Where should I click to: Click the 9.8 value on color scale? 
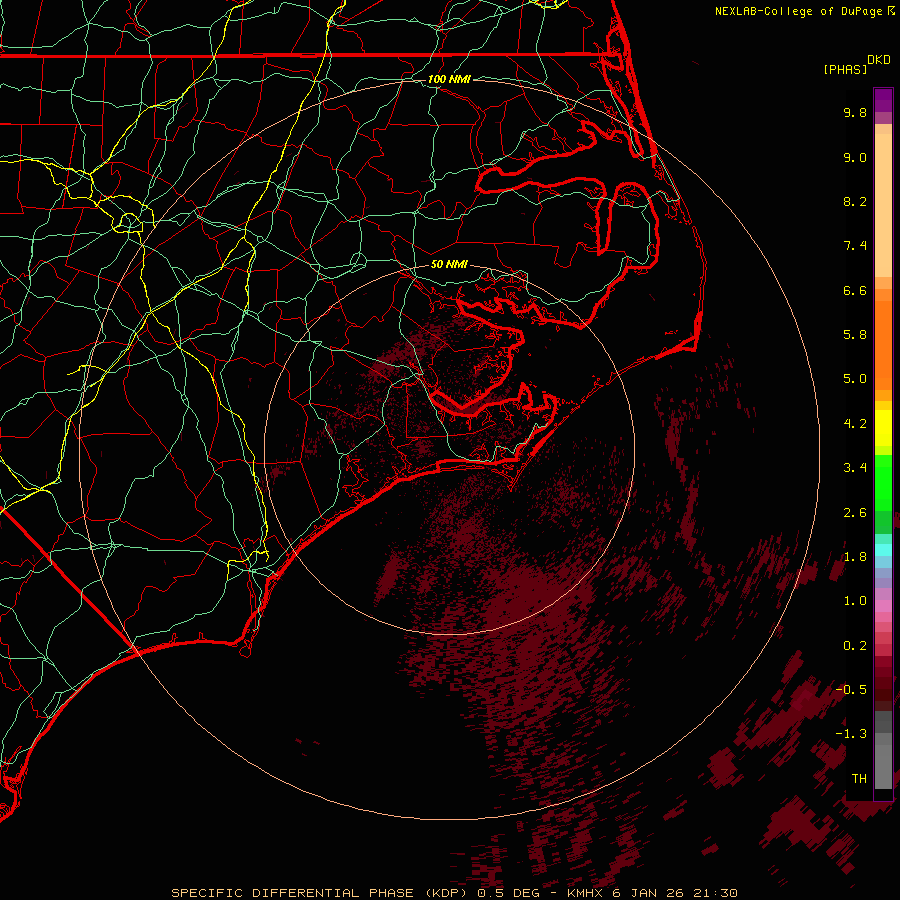click(855, 112)
